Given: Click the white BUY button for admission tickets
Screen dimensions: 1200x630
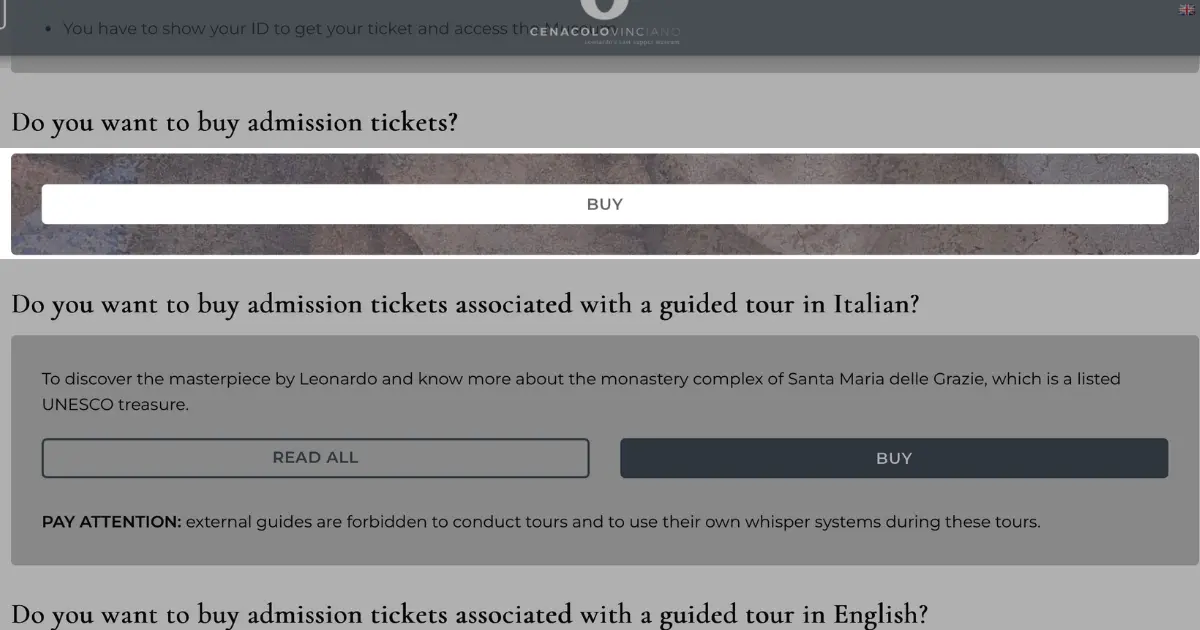Looking at the screenshot, I should (604, 204).
